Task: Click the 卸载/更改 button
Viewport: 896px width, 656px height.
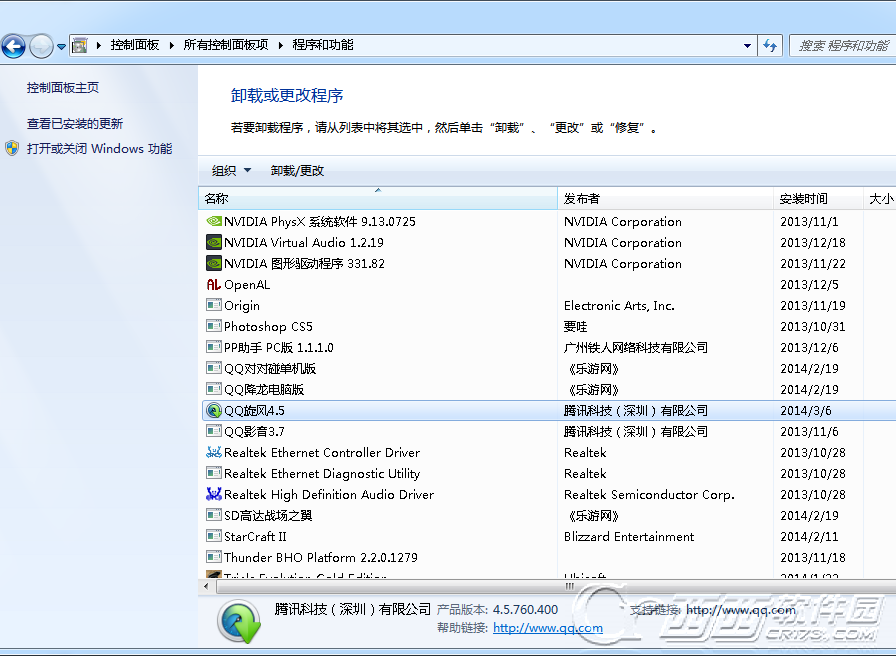Action: [x=297, y=171]
